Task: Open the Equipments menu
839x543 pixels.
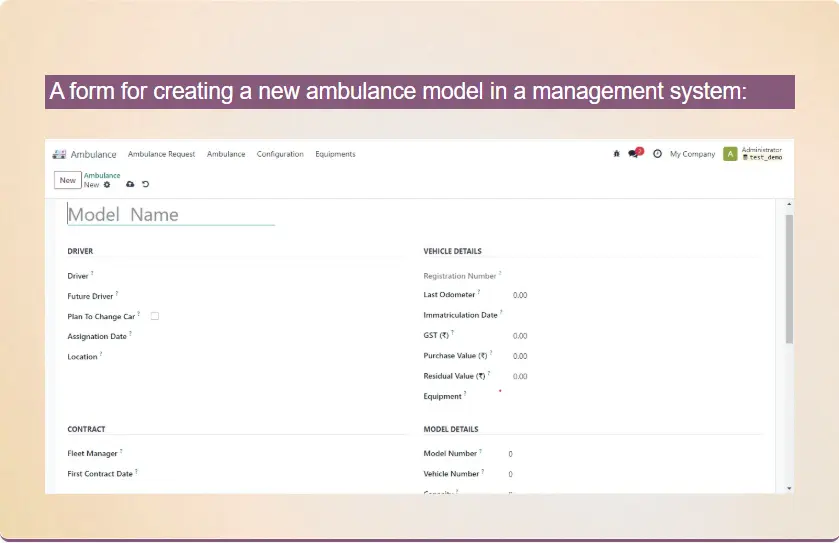Action: tap(335, 154)
